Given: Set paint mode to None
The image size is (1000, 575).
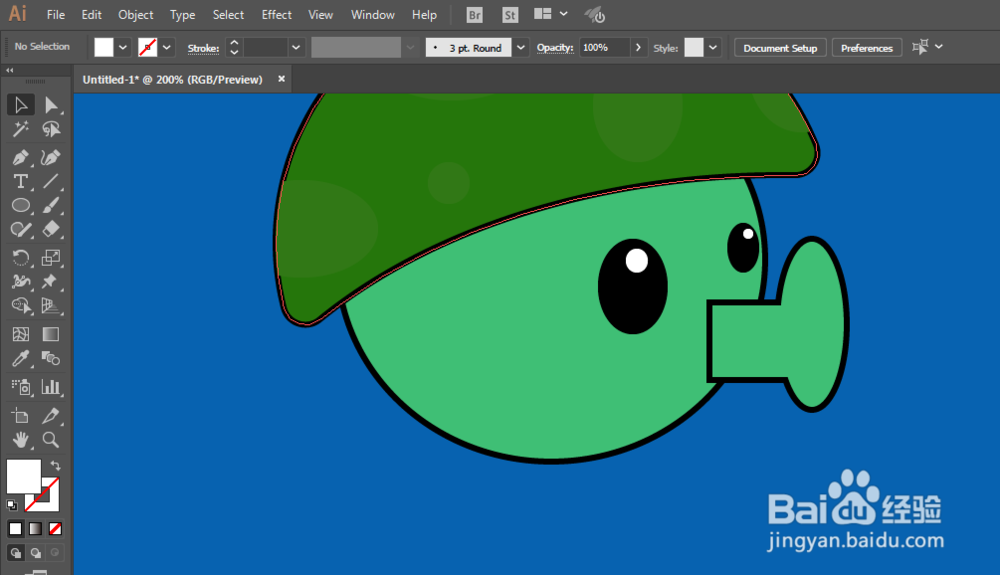Looking at the screenshot, I should (55, 528).
